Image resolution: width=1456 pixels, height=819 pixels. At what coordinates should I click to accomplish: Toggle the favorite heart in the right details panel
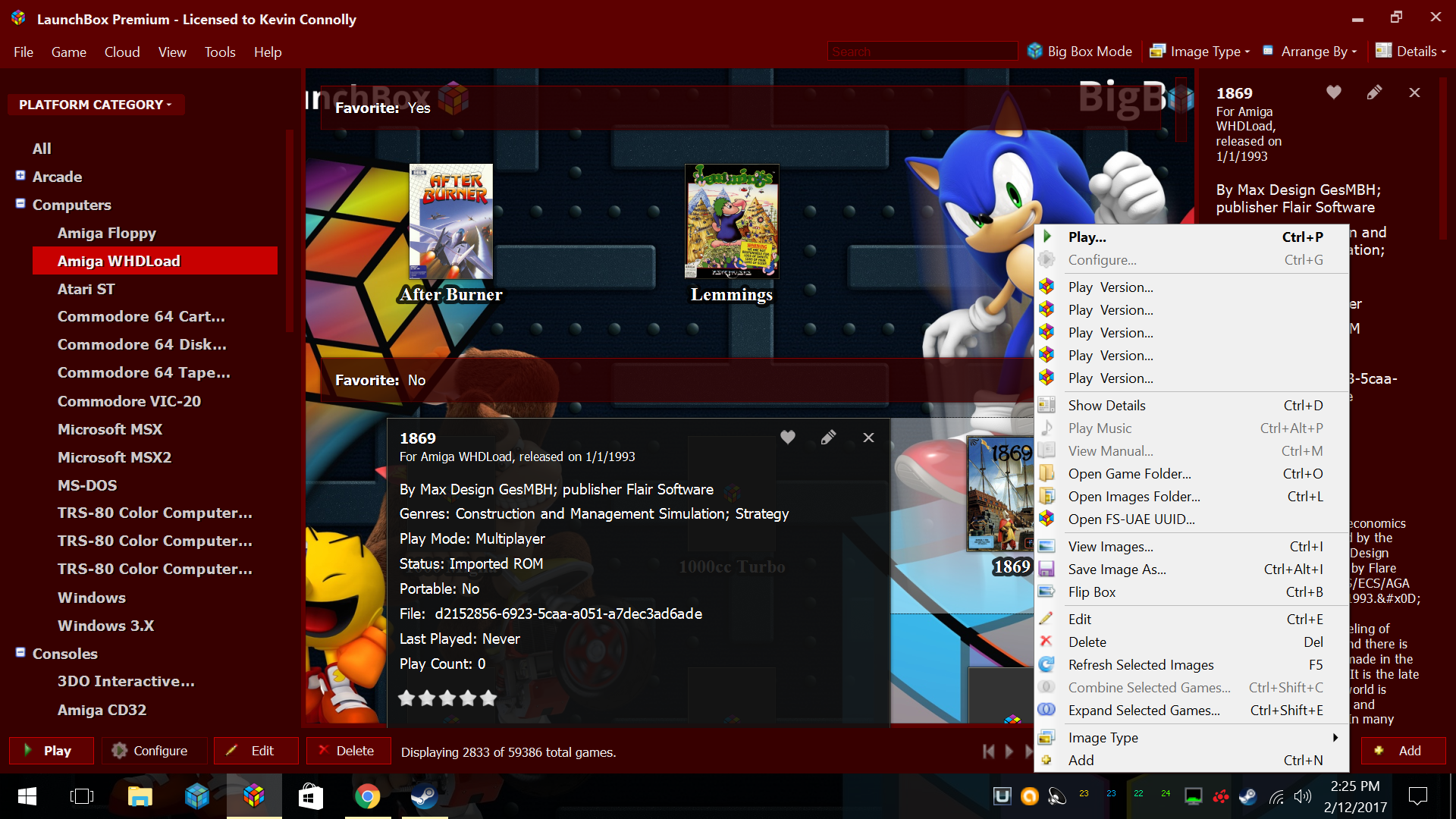pos(1334,93)
